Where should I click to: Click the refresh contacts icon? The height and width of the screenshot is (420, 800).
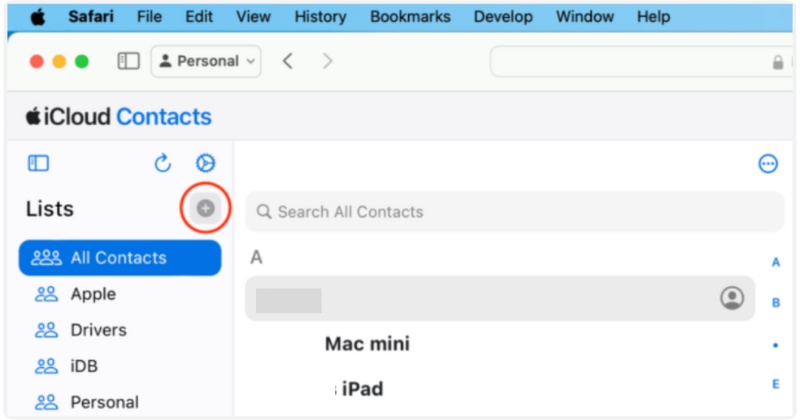pos(163,164)
